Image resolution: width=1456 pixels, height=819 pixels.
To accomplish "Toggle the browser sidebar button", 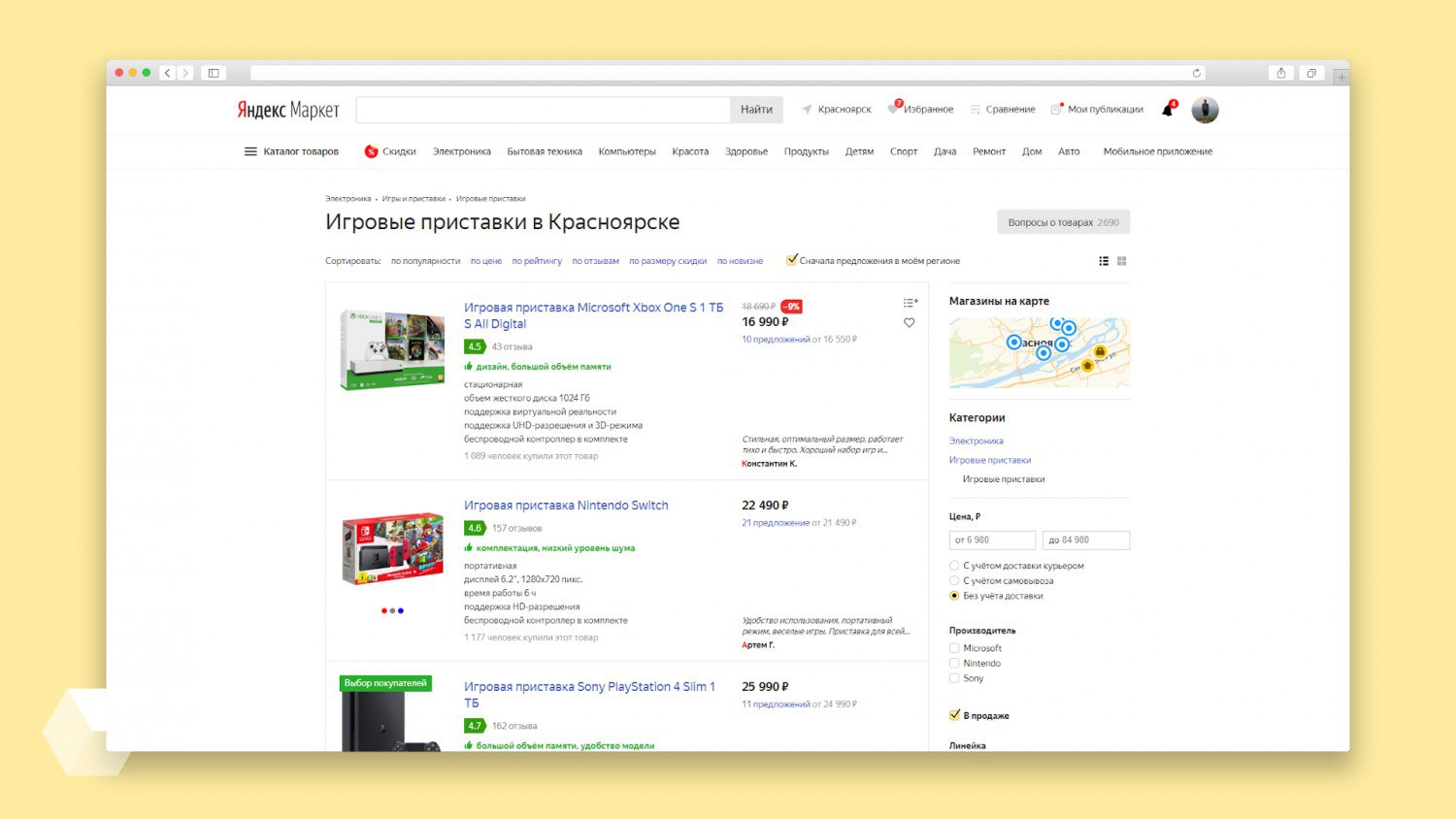I will coord(214,73).
